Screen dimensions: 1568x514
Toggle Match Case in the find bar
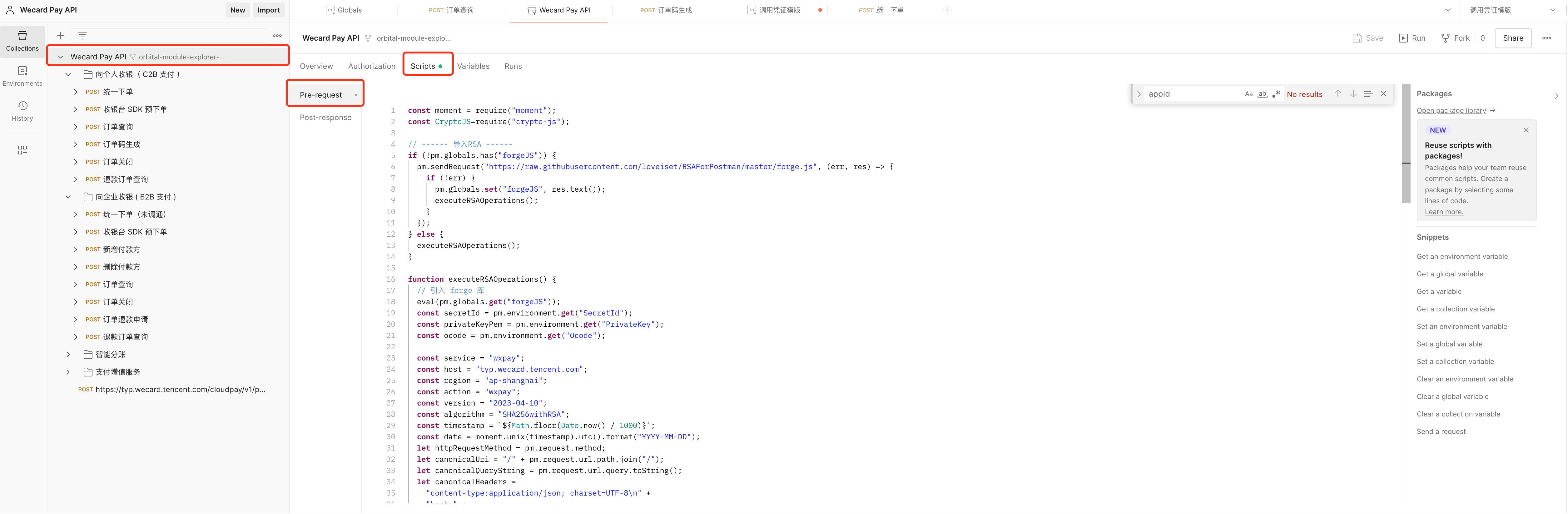(x=1248, y=94)
